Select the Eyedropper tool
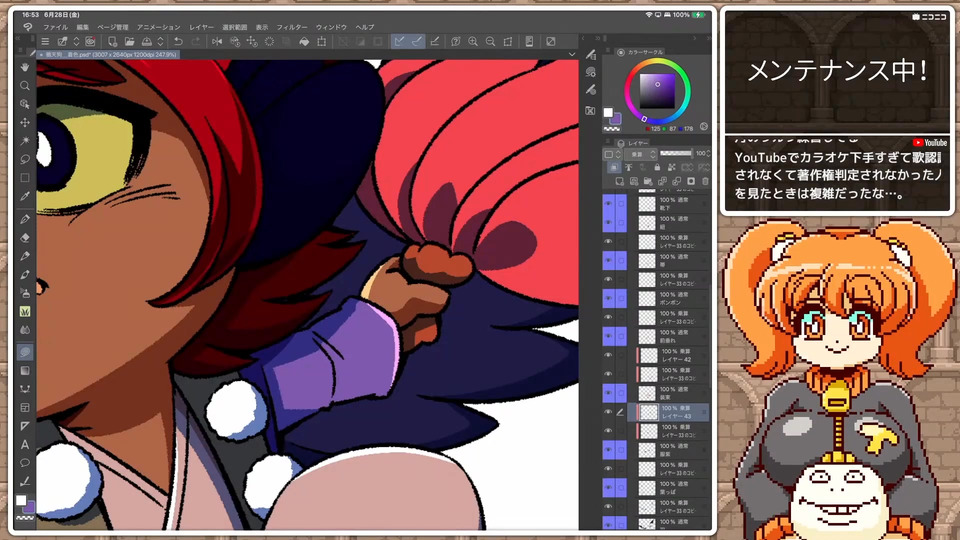Screen dimensions: 960x540 pyautogui.click(x=25, y=196)
